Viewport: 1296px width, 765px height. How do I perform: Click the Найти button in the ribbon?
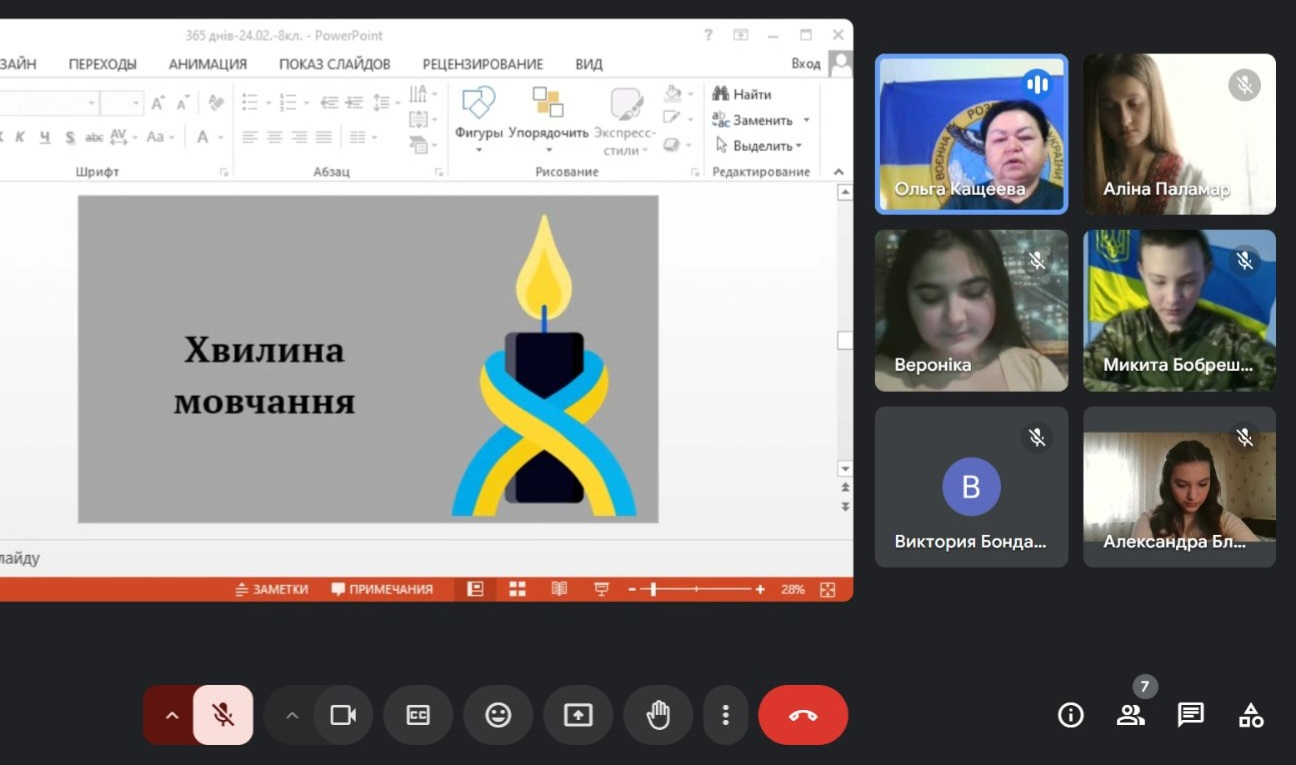742,94
